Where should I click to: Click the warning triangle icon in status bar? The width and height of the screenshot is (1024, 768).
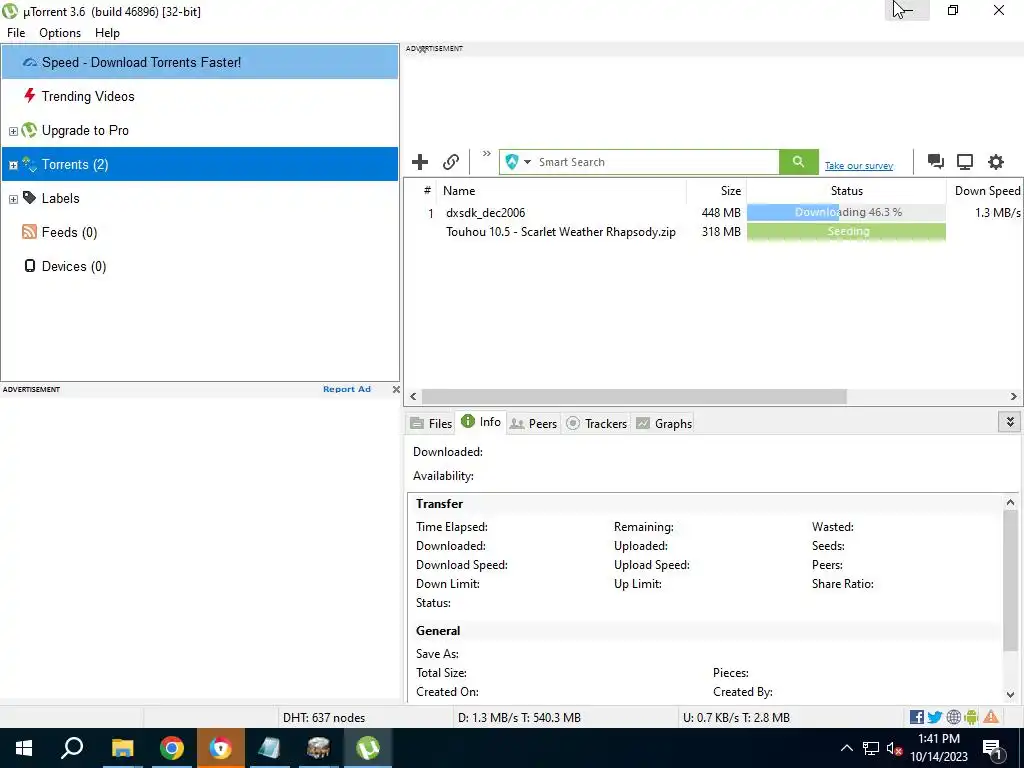[x=991, y=717]
